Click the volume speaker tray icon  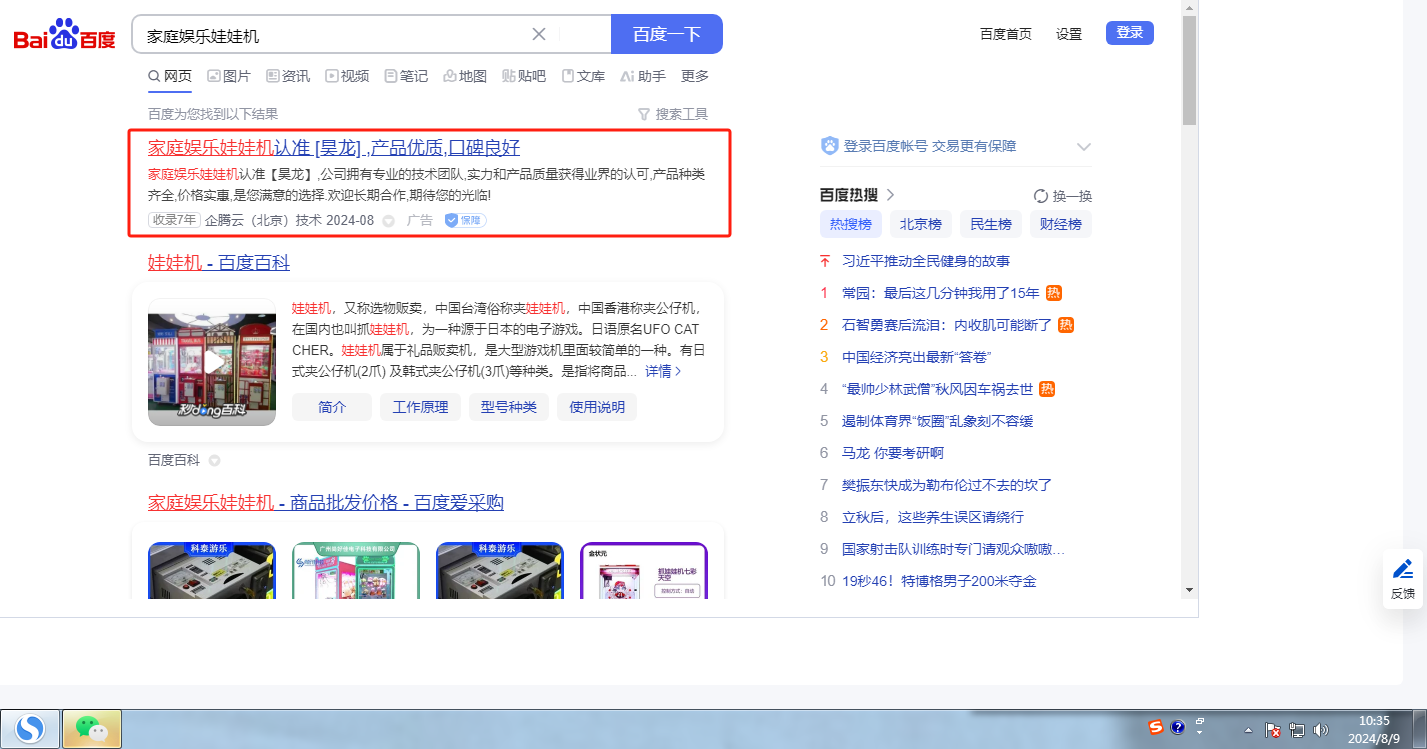coord(1320,730)
